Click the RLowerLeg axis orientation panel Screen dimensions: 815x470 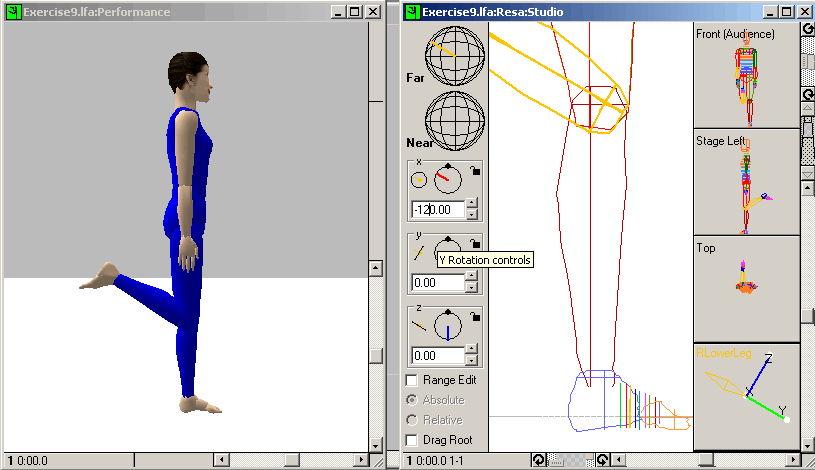(746, 397)
